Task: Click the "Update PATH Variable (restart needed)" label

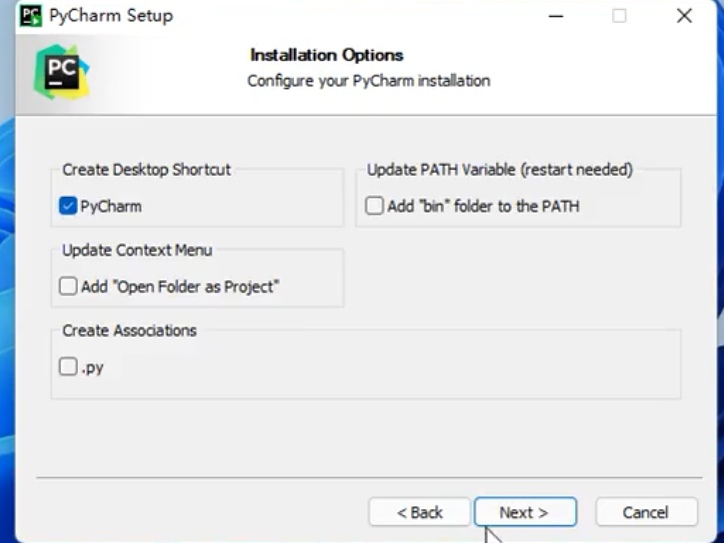Action: click(500, 170)
